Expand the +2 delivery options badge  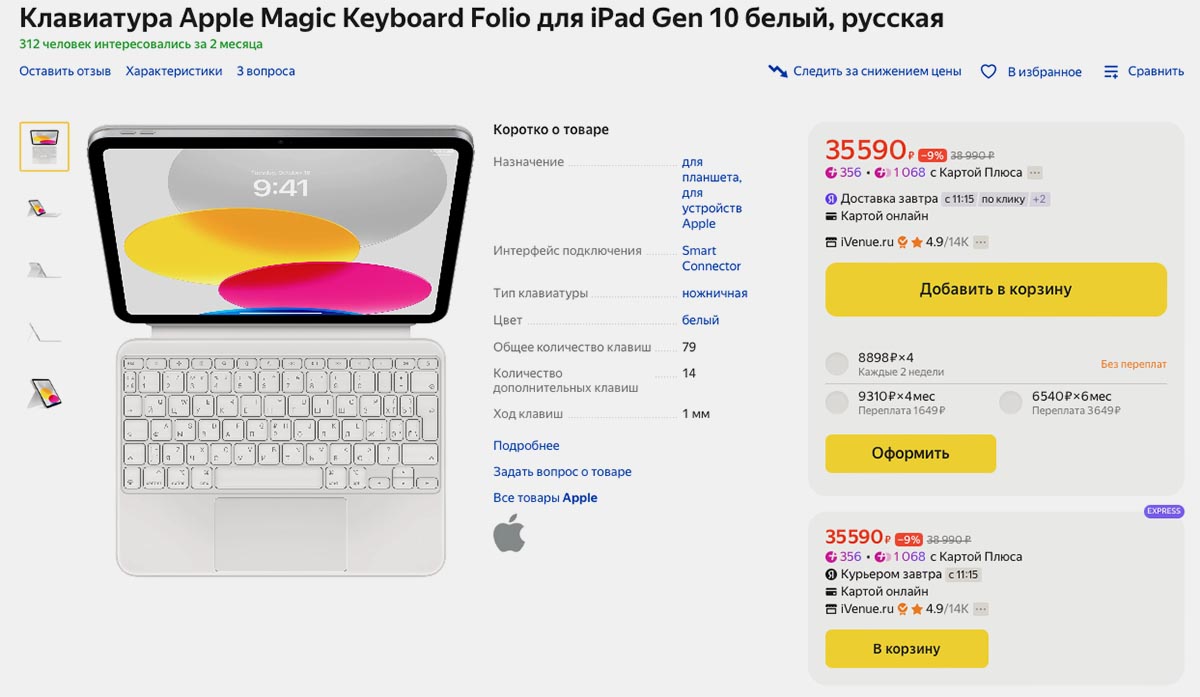click(1039, 199)
